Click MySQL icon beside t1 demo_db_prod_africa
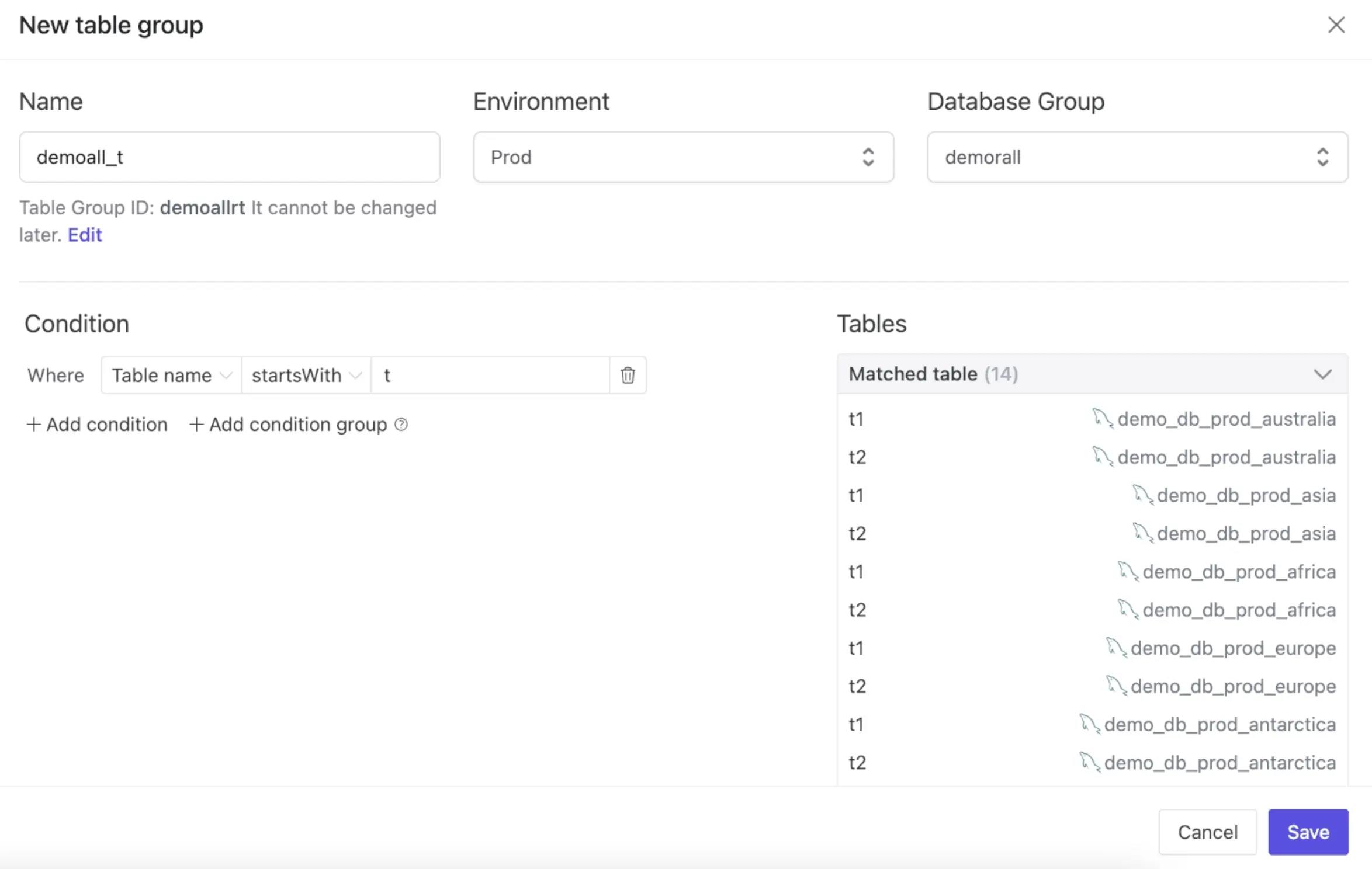1372x869 pixels. [1128, 571]
